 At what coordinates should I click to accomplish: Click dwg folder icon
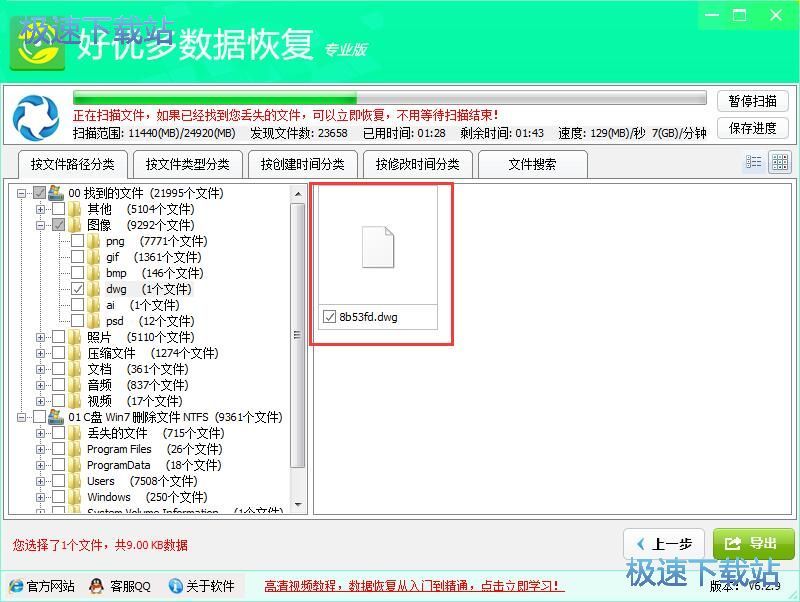93,289
